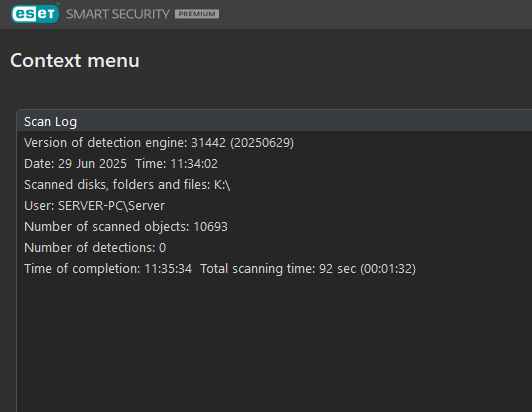Image resolution: width=532 pixels, height=412 pixels.
Task: Click the empty title bar beside PREMIUM badge
Action: (x=373, y=14)
